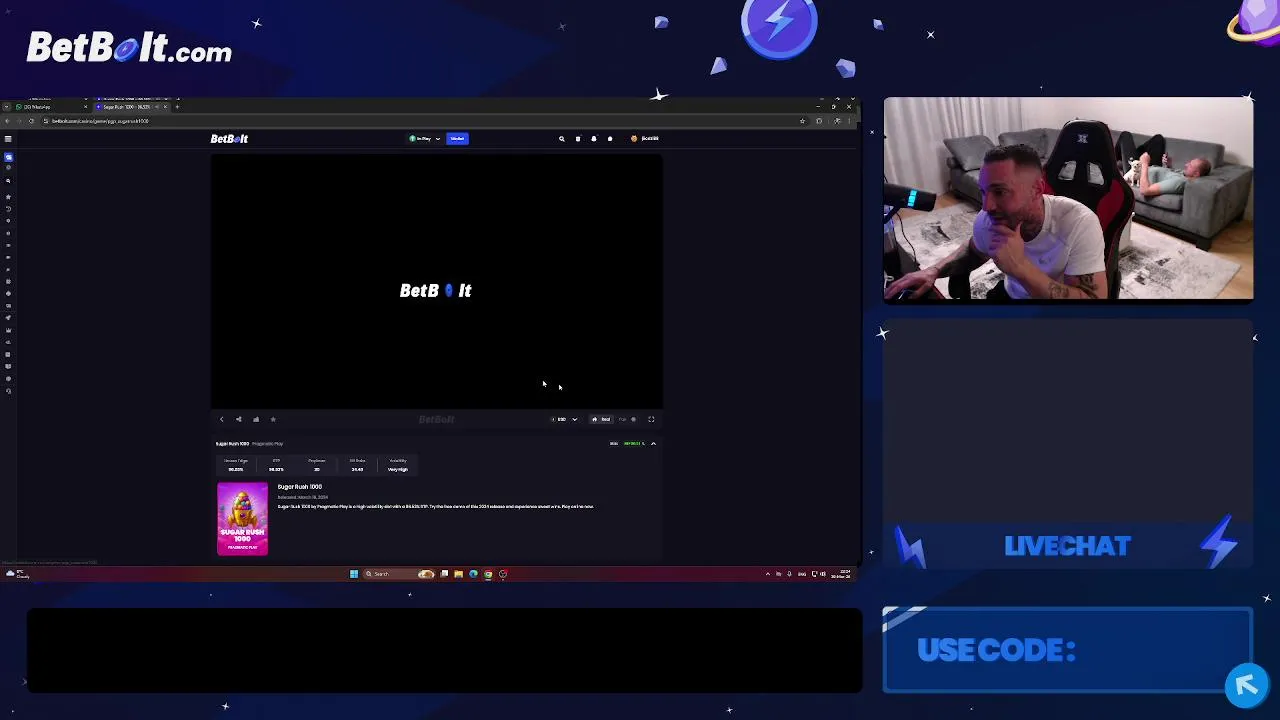Collapse the Sugar Rush 1000 info panel
This screenshot has width=1280, height=720.
(x=653, y=444)
